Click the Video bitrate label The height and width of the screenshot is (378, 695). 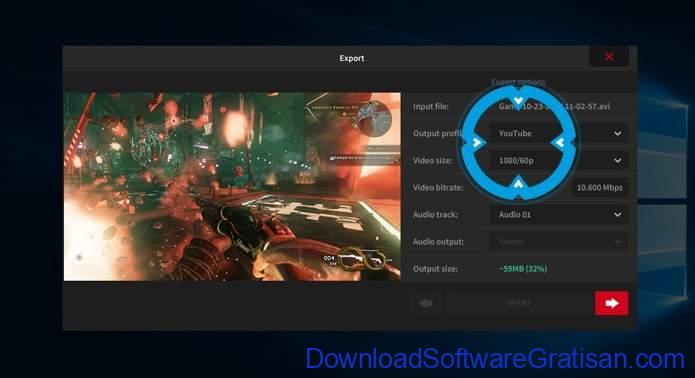coord(438,187)
